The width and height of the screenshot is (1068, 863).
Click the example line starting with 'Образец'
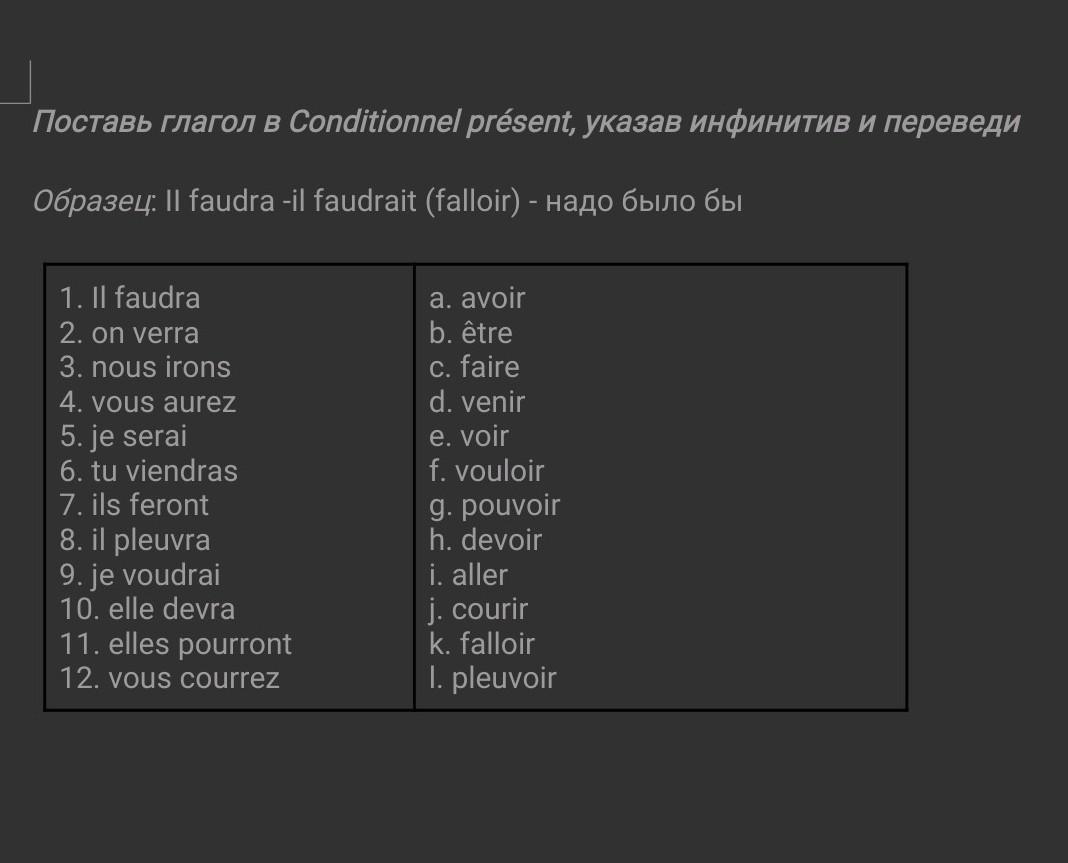pos(387,202)
